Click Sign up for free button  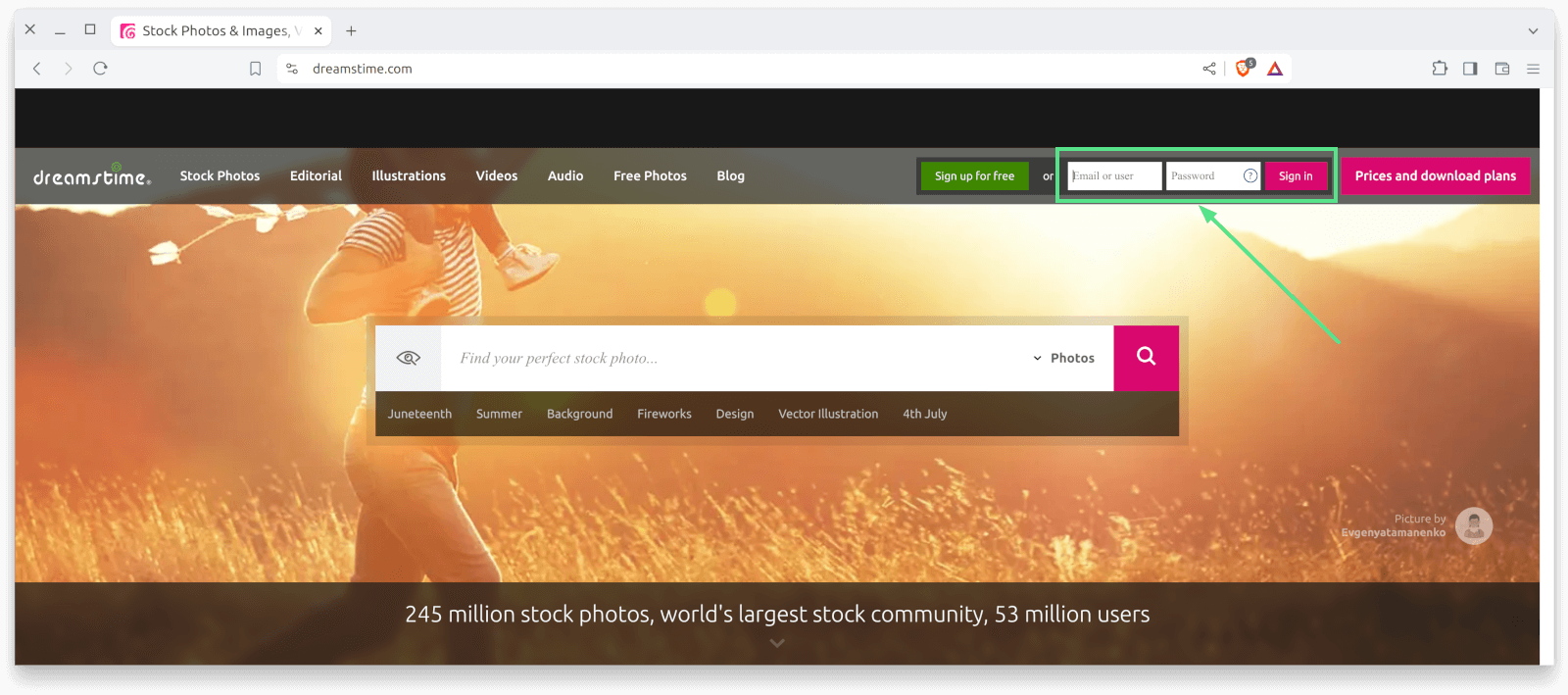point(974,175)
